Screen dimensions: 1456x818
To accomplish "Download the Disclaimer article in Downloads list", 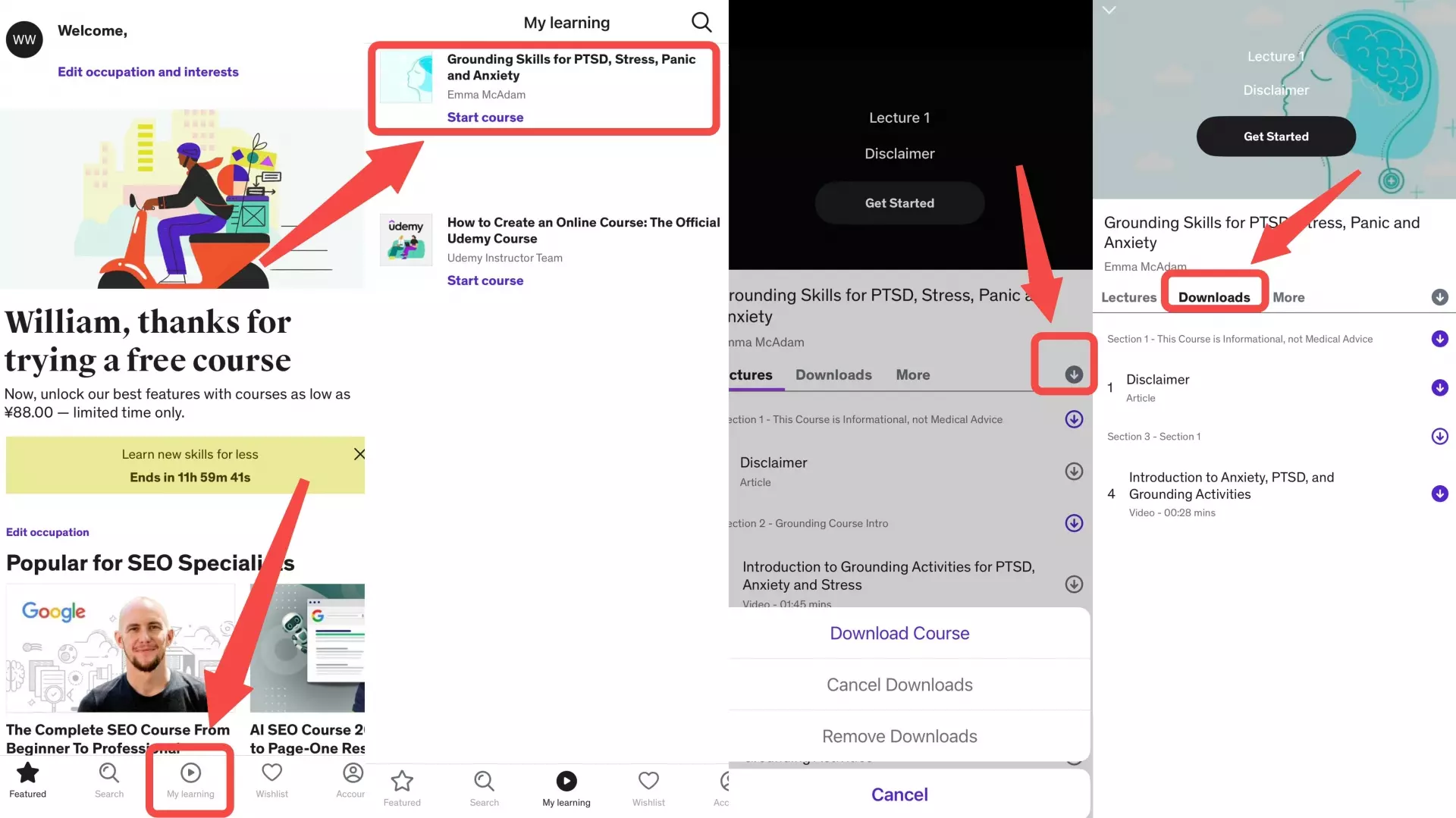I will click(1439, 387).
